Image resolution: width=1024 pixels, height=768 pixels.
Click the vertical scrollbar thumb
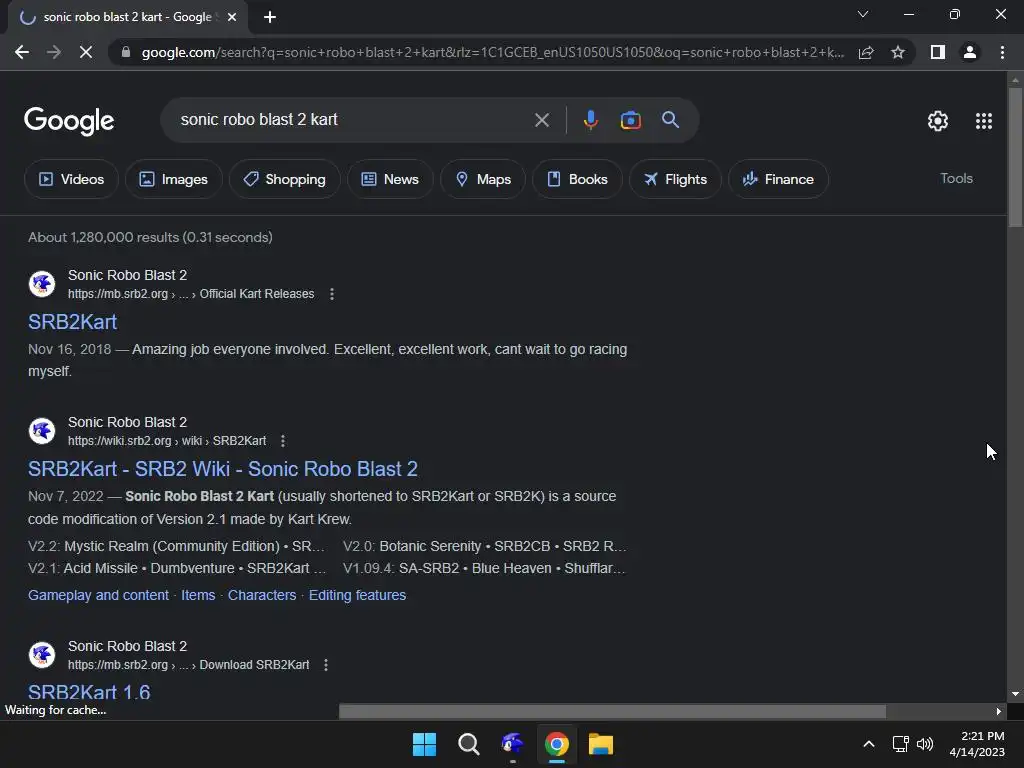tap(1015, 157)
